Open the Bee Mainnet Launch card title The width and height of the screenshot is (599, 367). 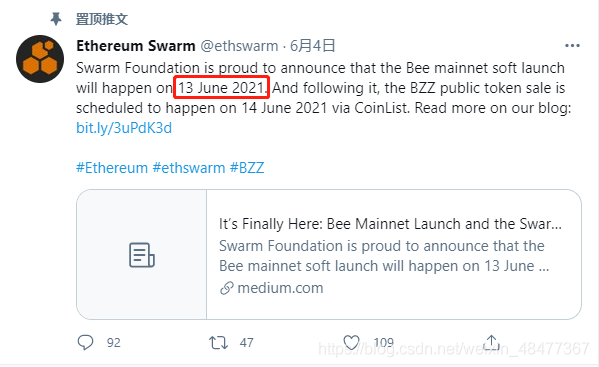click(390, 224)
